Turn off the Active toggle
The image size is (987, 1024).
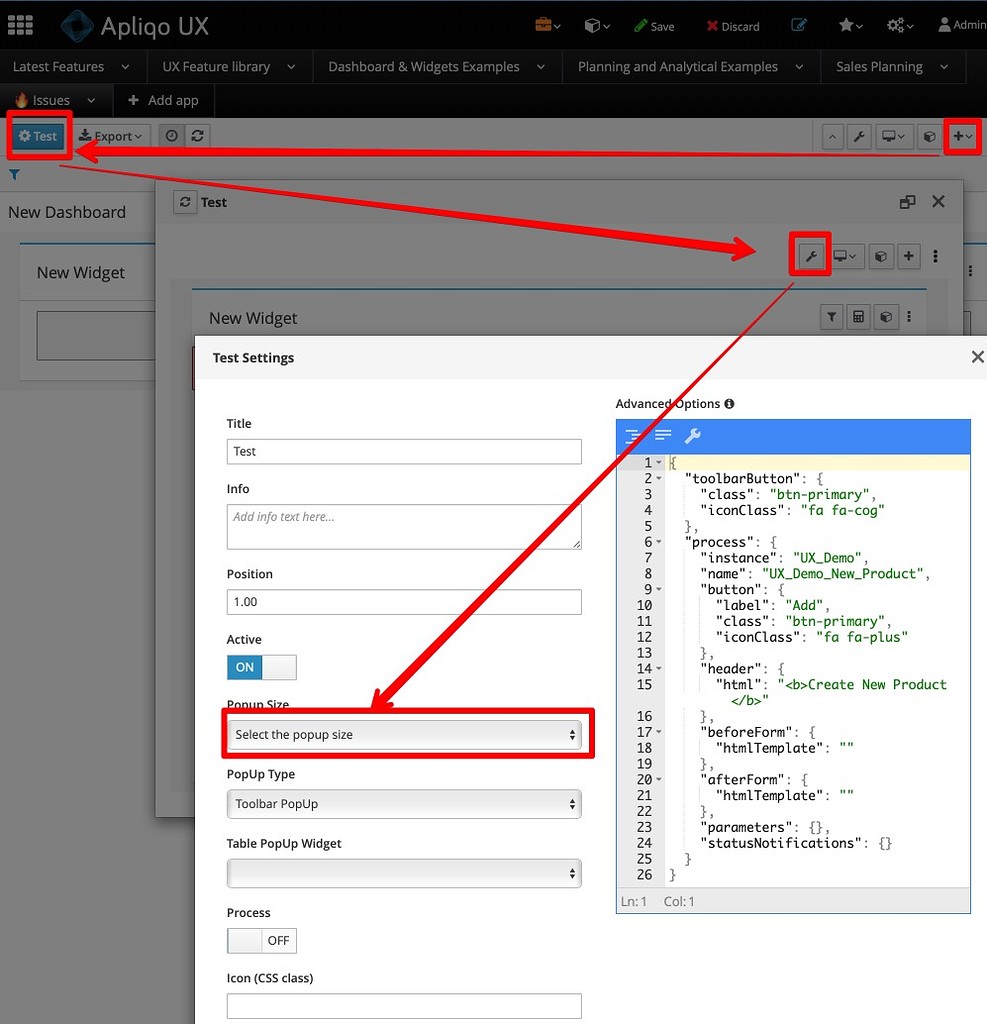[x=261, y=667]
